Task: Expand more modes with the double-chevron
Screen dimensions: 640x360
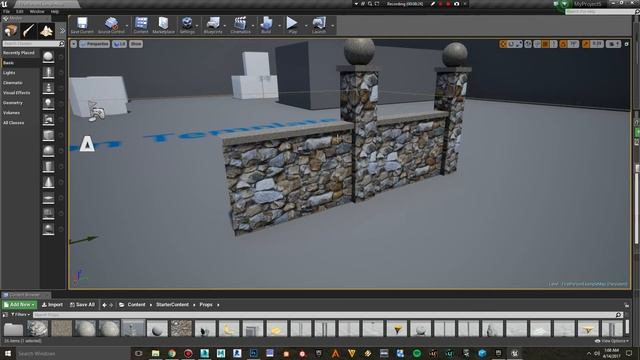Action: 62,31
